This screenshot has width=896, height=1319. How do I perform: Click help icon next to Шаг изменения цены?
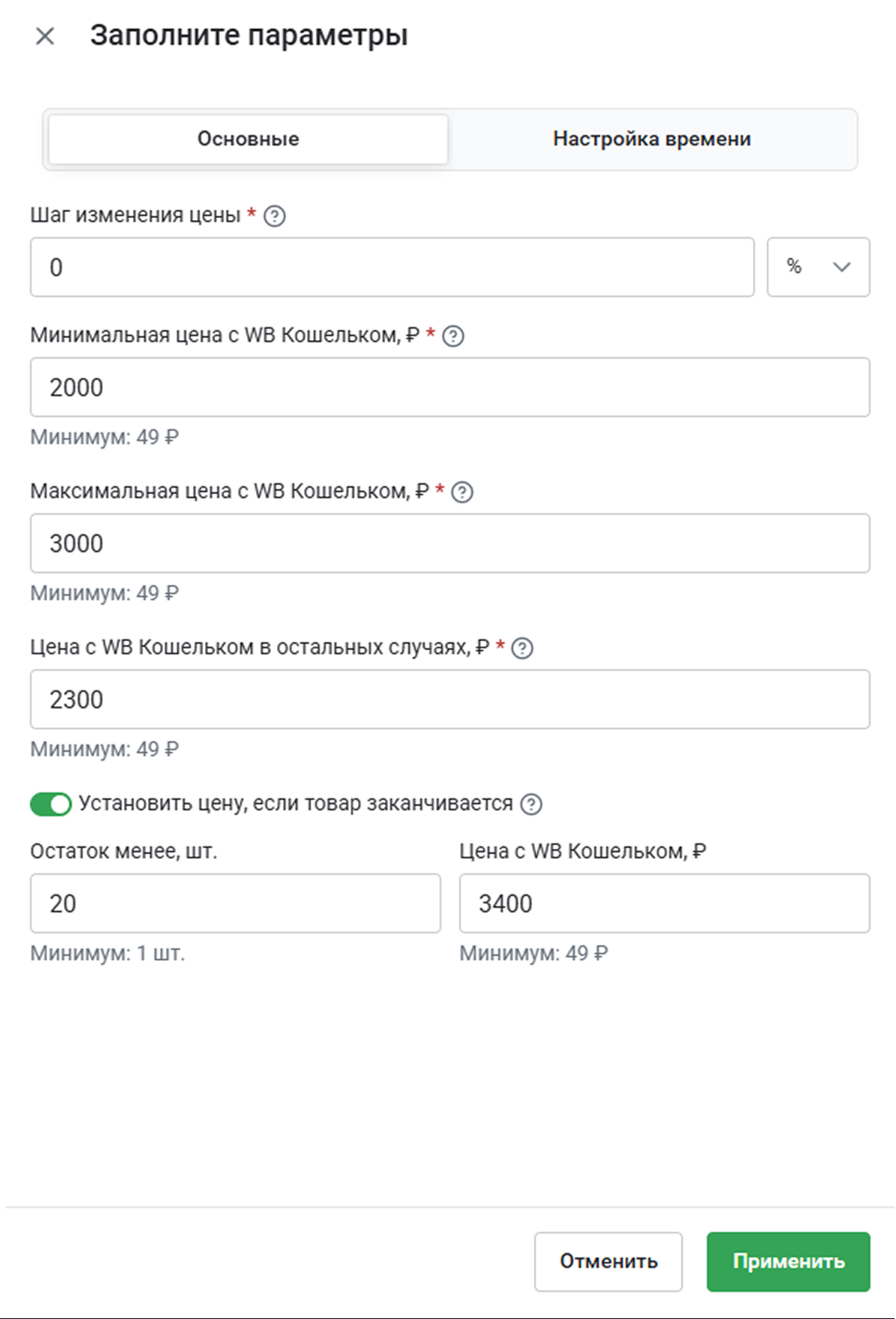click(x=275, y=216)
